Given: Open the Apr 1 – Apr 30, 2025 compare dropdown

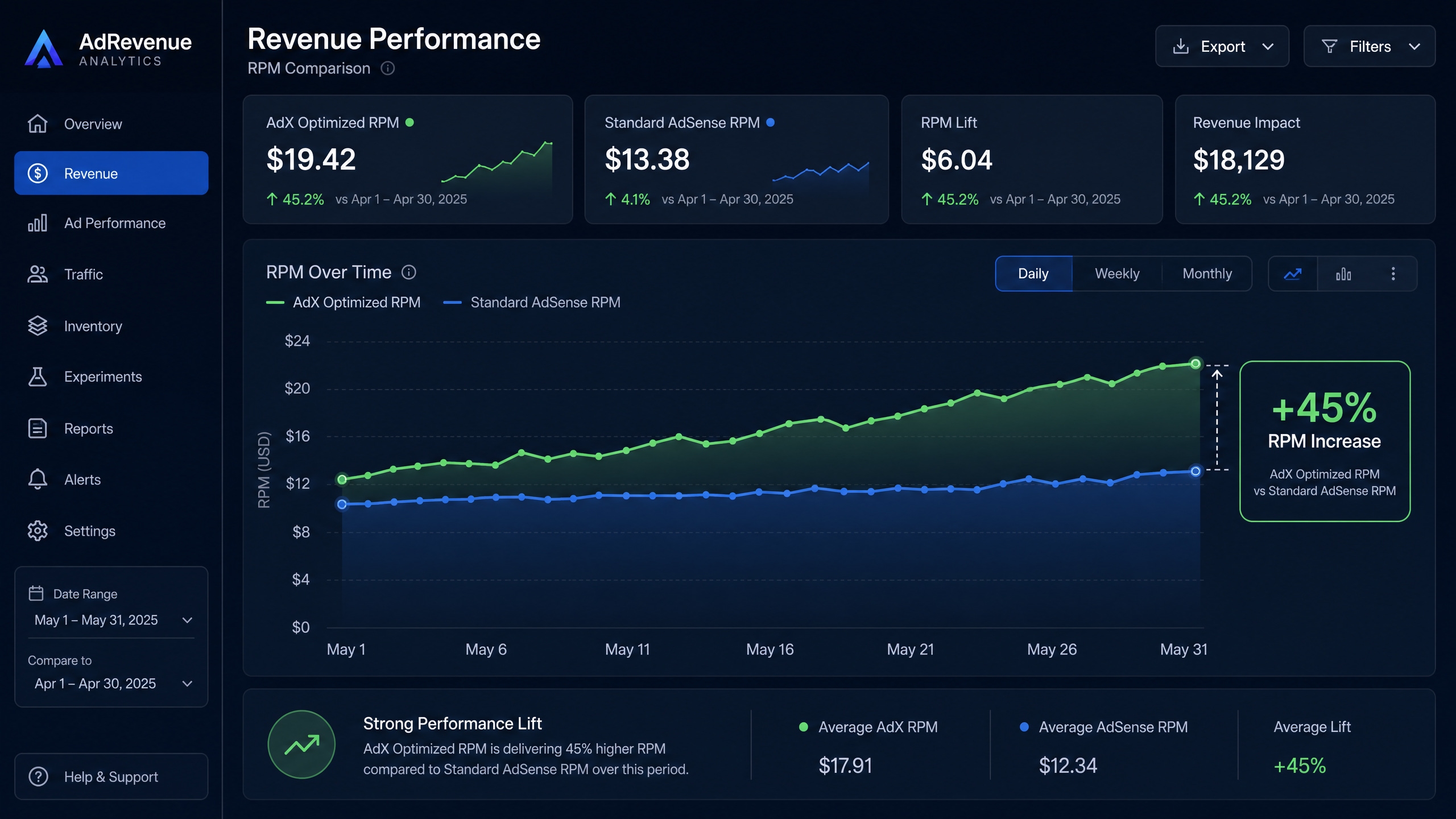Looking at the screenshot, I should click(x=113, y=683).
